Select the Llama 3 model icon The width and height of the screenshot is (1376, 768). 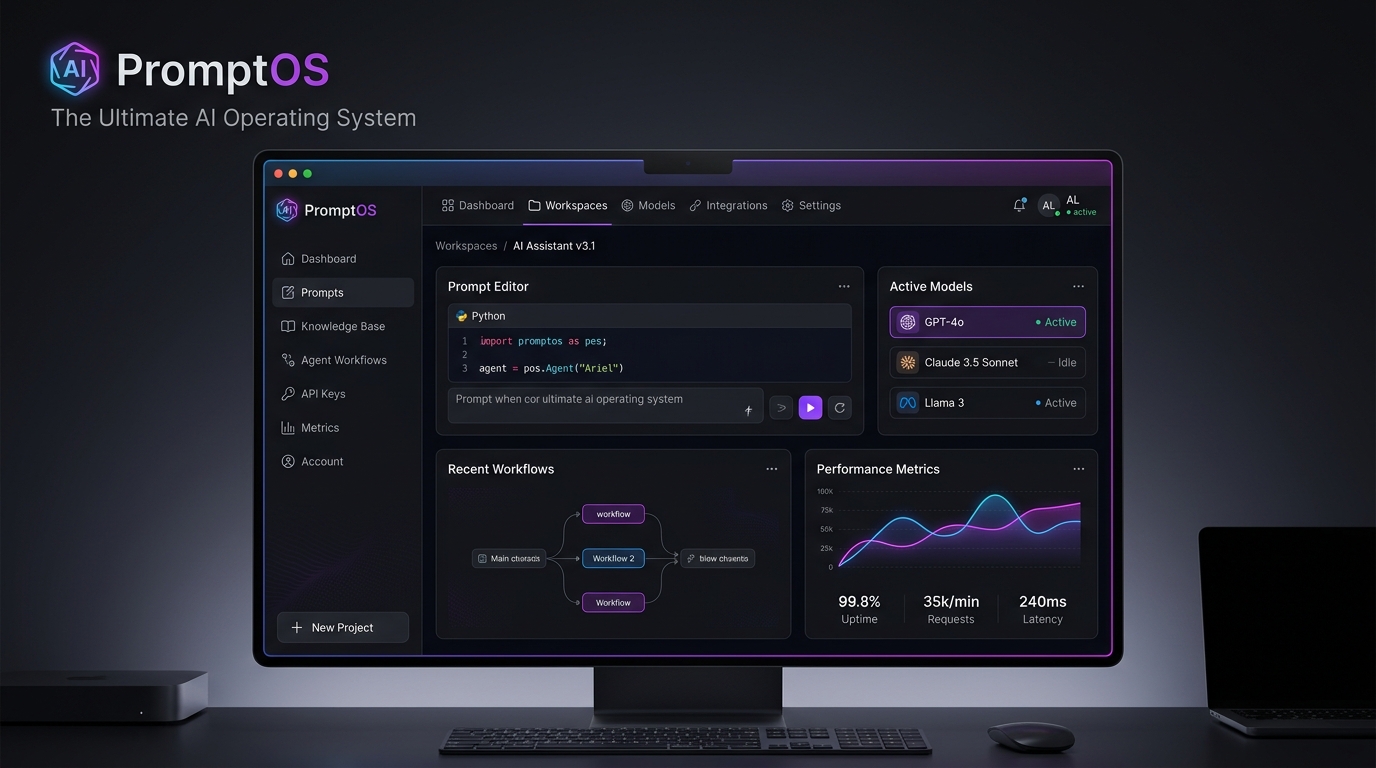907,403
